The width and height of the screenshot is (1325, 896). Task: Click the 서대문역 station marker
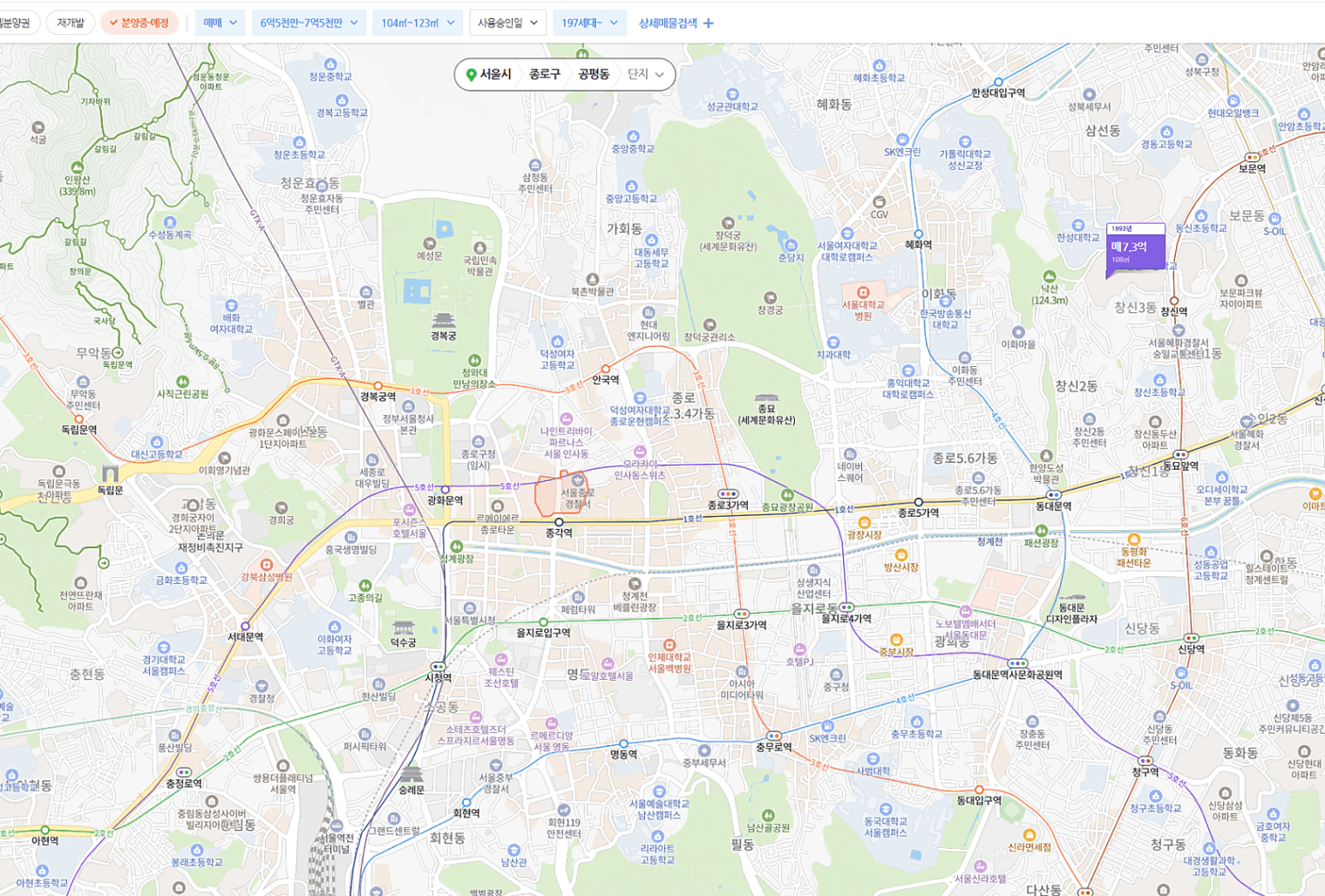[x=245, y=626]
